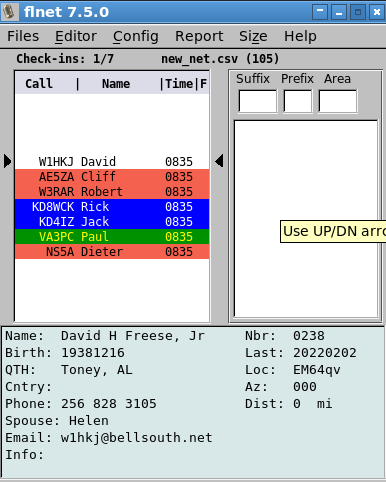
Task: Open the Help menu
Action: click(300, 36)
